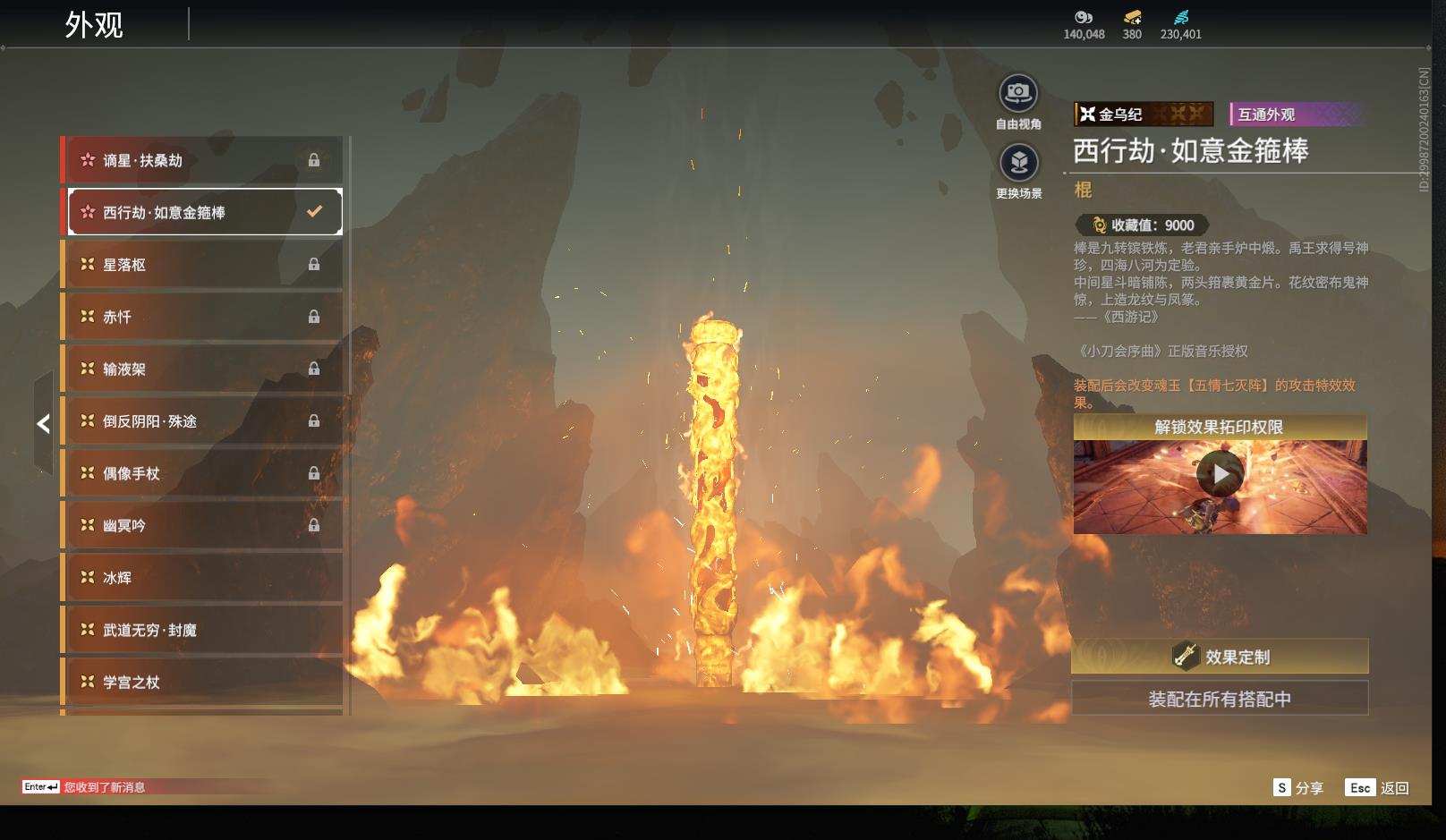Click the lock icon on 输液架

(x=314, y=369)
